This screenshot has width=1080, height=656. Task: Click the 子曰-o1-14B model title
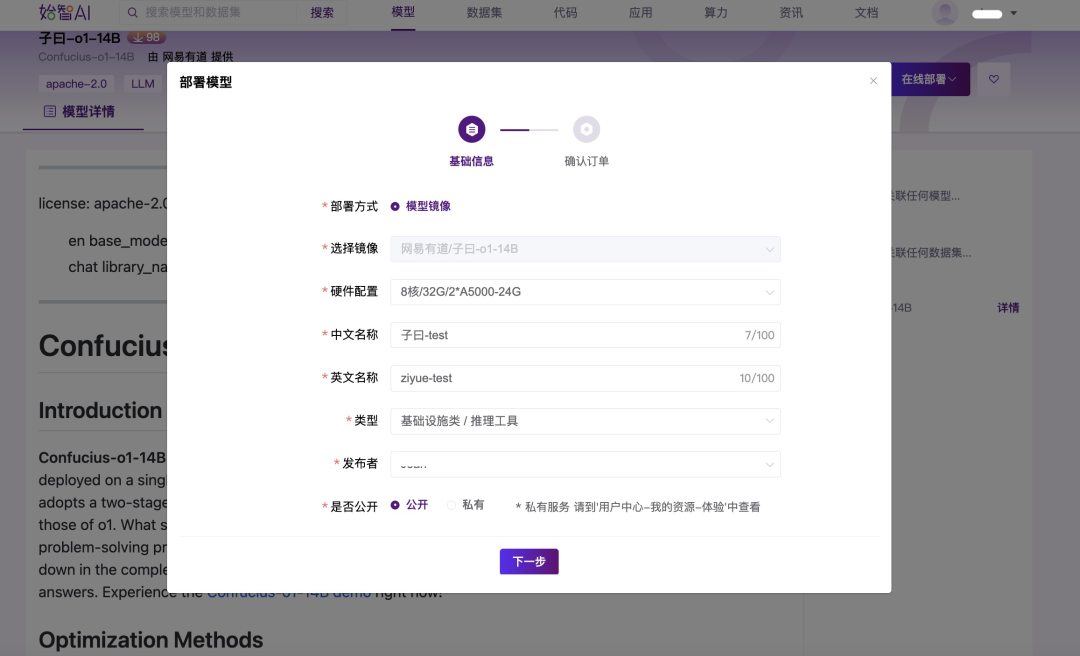click(x=79, y=39)
